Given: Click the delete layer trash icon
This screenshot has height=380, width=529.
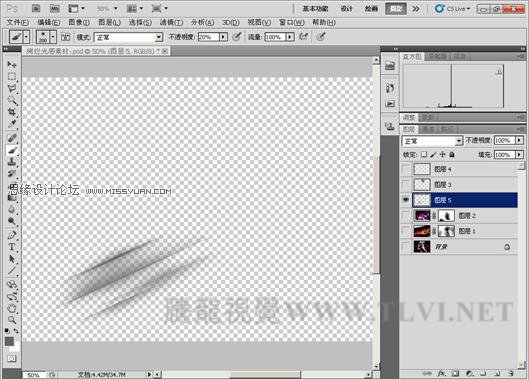Looking at the screenshot, I should coord(511,373).
